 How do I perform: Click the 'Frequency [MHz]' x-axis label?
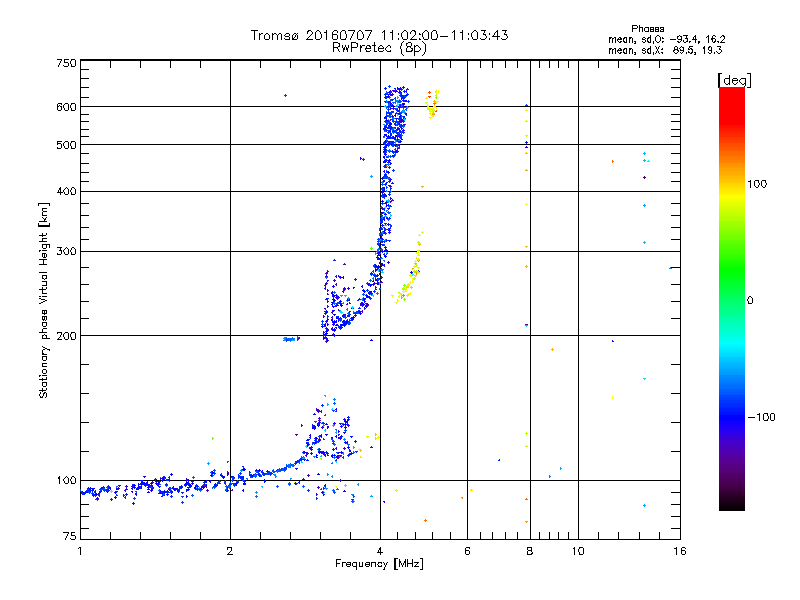tap(379, 564)
